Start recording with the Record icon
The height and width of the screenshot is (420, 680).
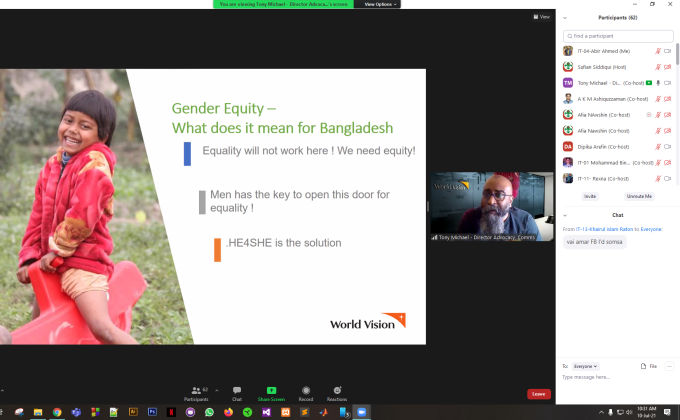click(306, 390)
